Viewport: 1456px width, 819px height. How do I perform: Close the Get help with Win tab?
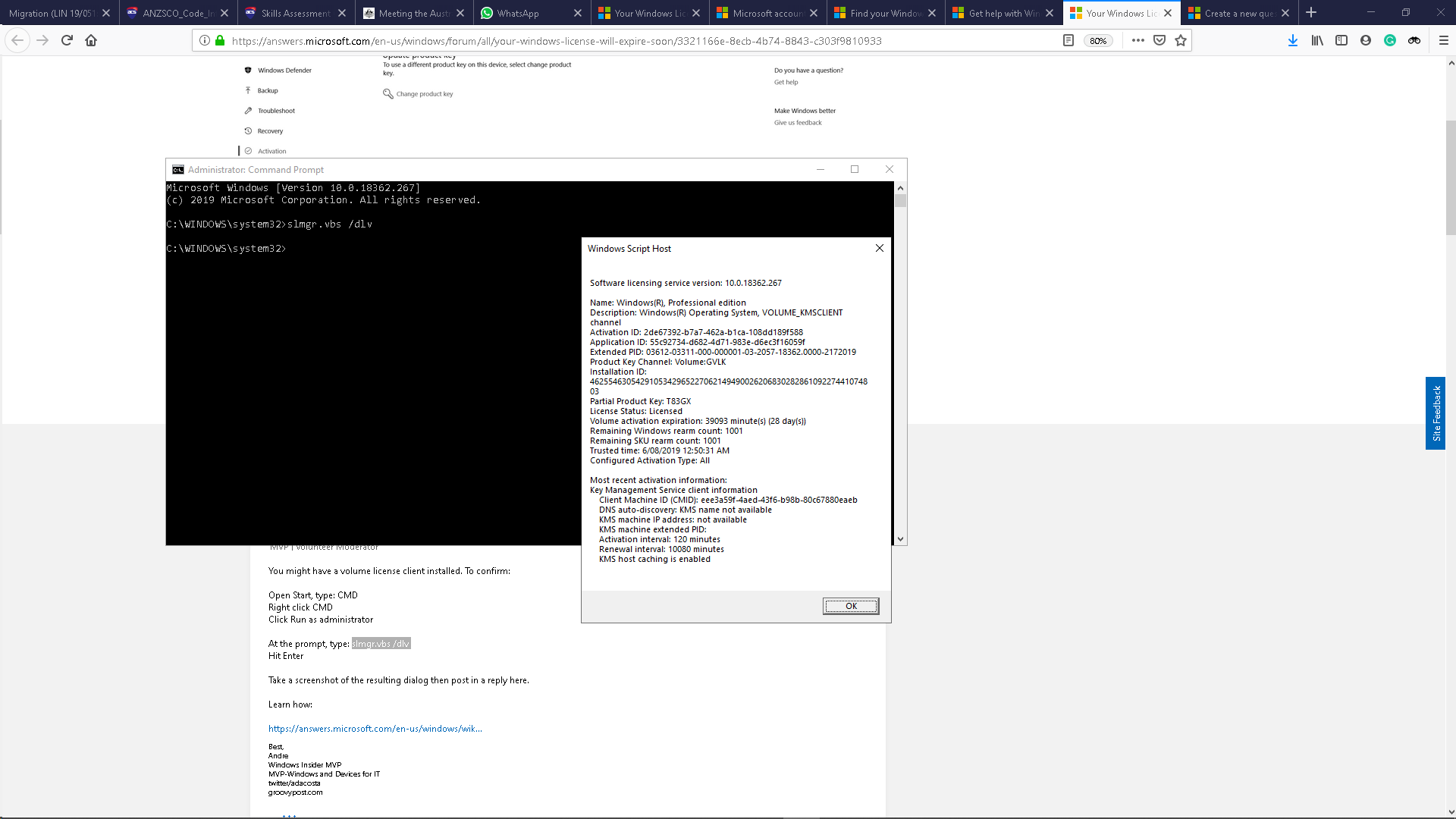[1050, 13]
